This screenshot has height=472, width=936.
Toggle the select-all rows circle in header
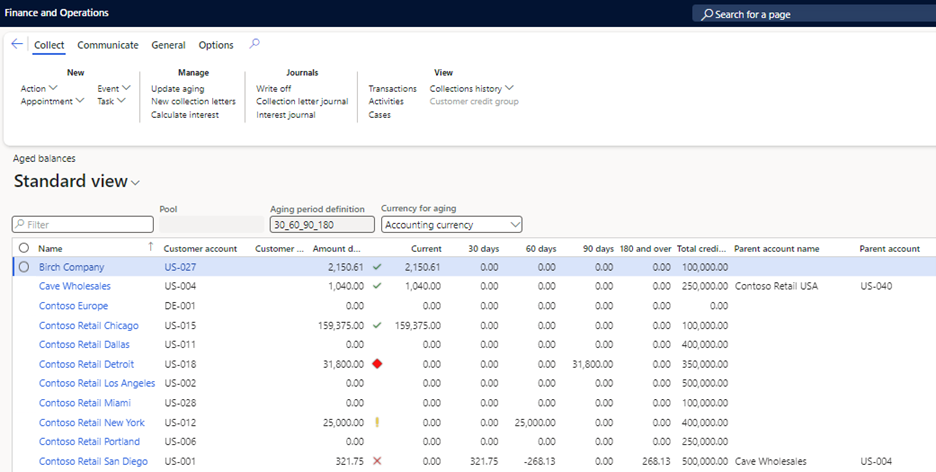pyautogui.click(x=23, y=247)
